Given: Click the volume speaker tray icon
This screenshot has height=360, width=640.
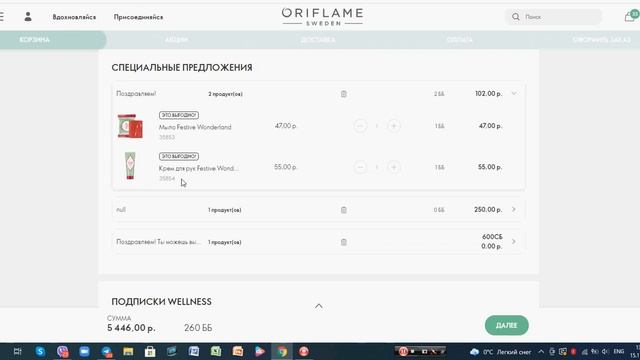Looking at the screenshot, I should pyautogui.click(x=605, y=351).
